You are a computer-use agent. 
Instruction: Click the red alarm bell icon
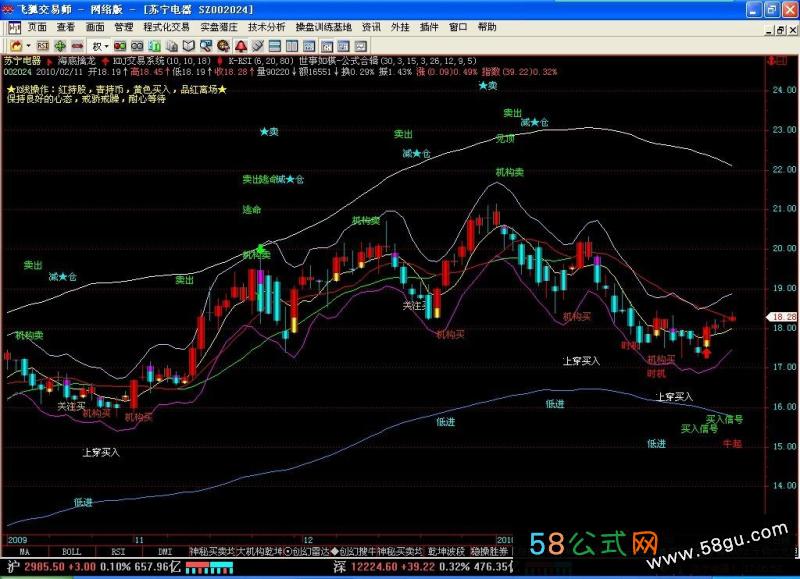click(x=241, y=46)
